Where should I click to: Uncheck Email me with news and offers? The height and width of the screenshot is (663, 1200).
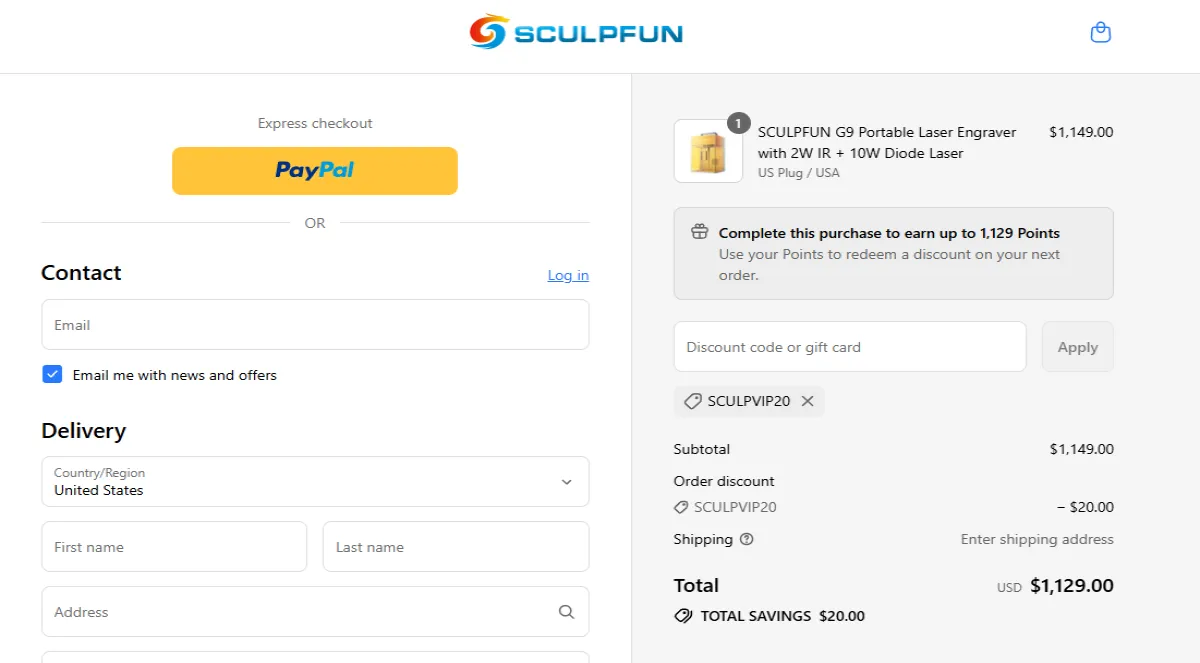coord(52,374)
